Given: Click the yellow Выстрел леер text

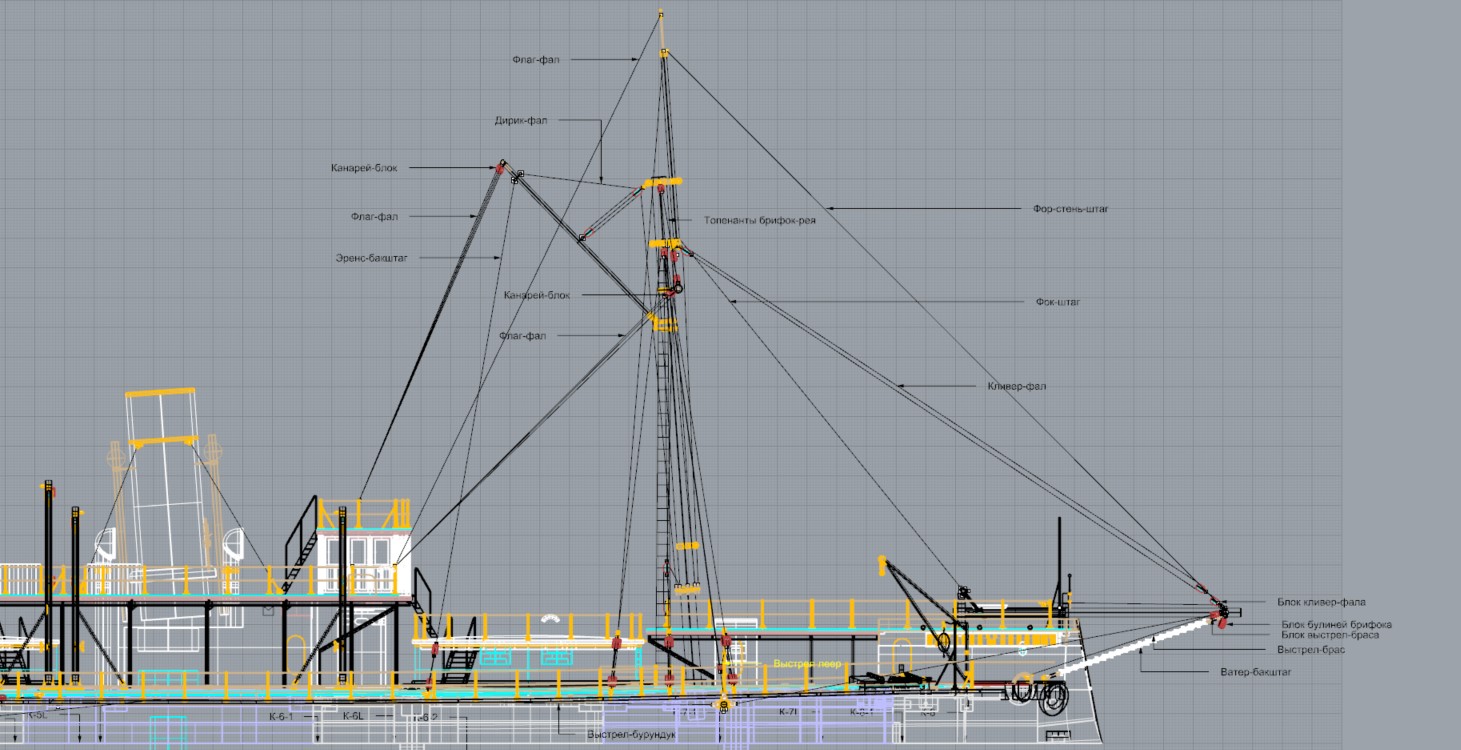Looking at the screenshot, I should 807,664.
